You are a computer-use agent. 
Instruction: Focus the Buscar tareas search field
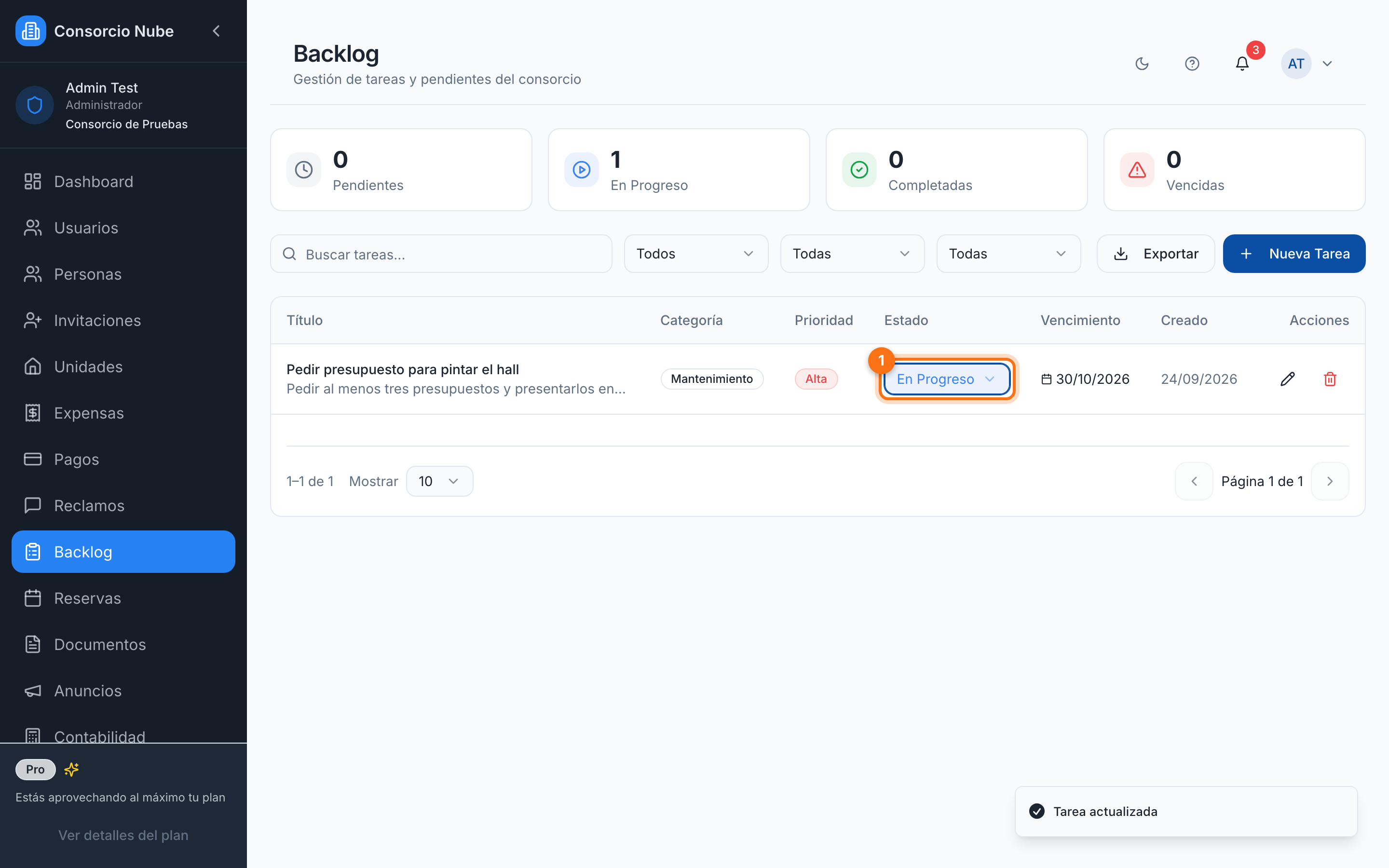(441, 254)
